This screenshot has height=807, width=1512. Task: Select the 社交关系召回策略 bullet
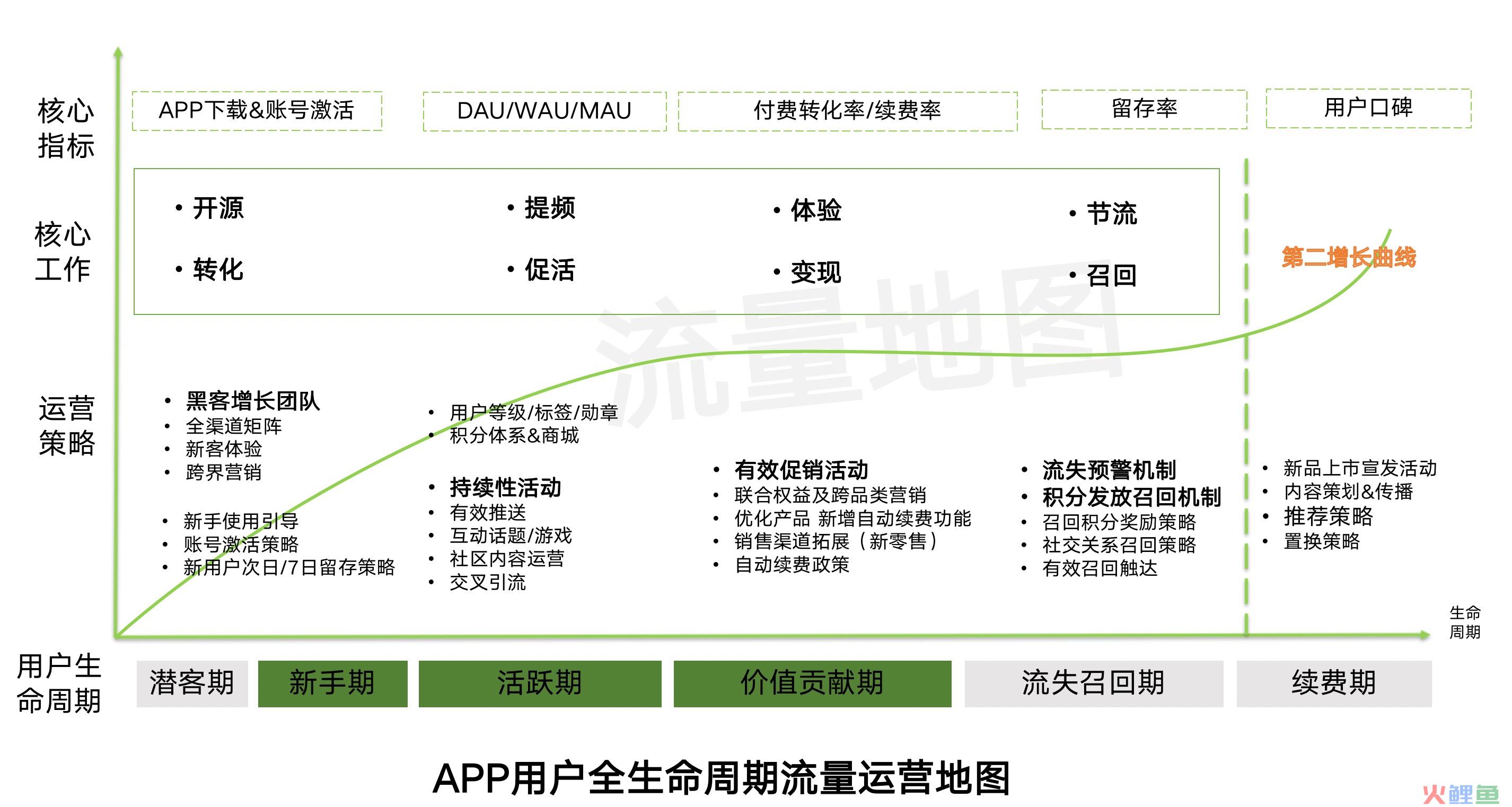(1119, 545)
